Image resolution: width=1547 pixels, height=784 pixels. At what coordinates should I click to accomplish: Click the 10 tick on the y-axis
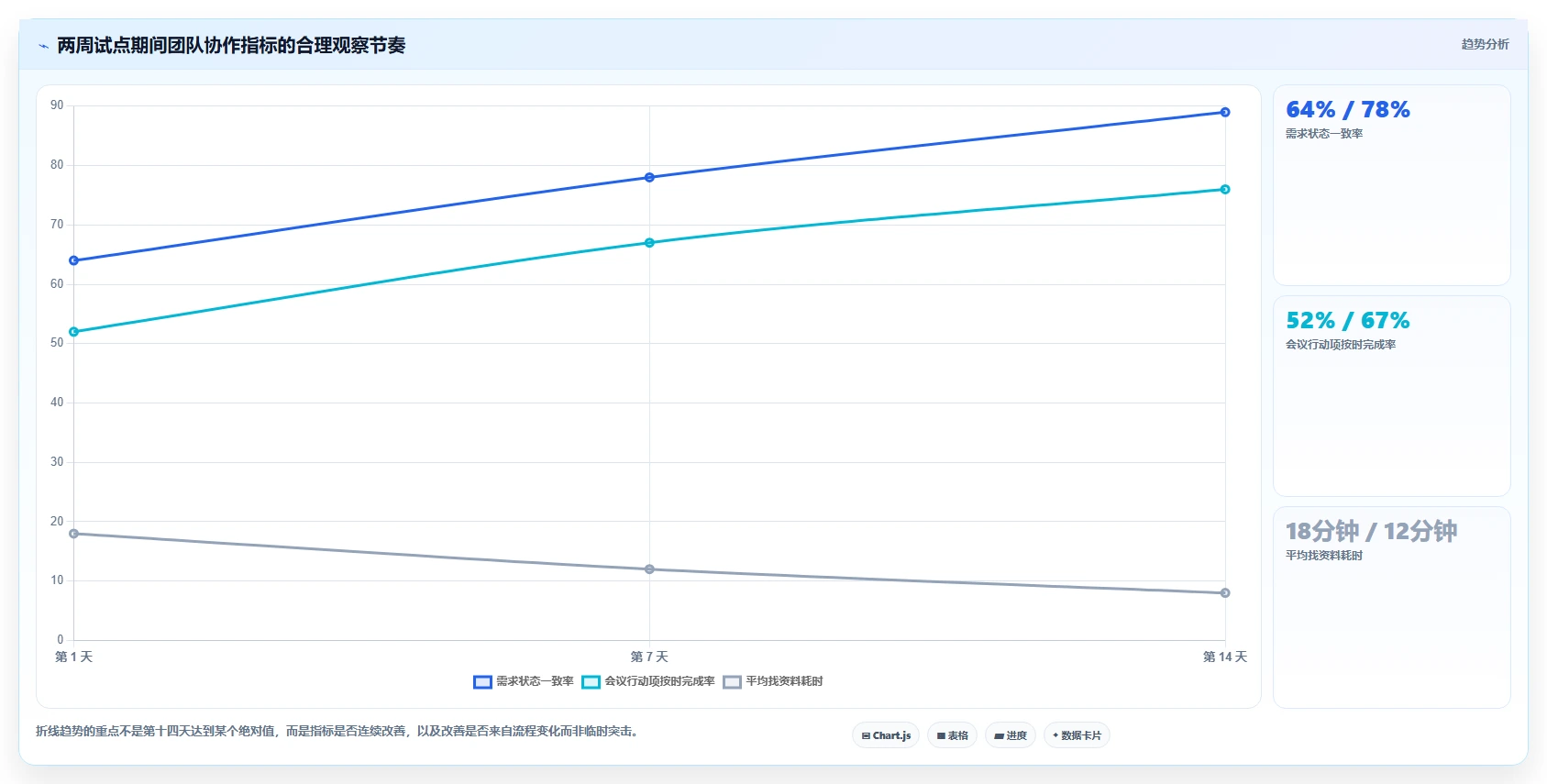pyautogui.click(x=57, y=580)
